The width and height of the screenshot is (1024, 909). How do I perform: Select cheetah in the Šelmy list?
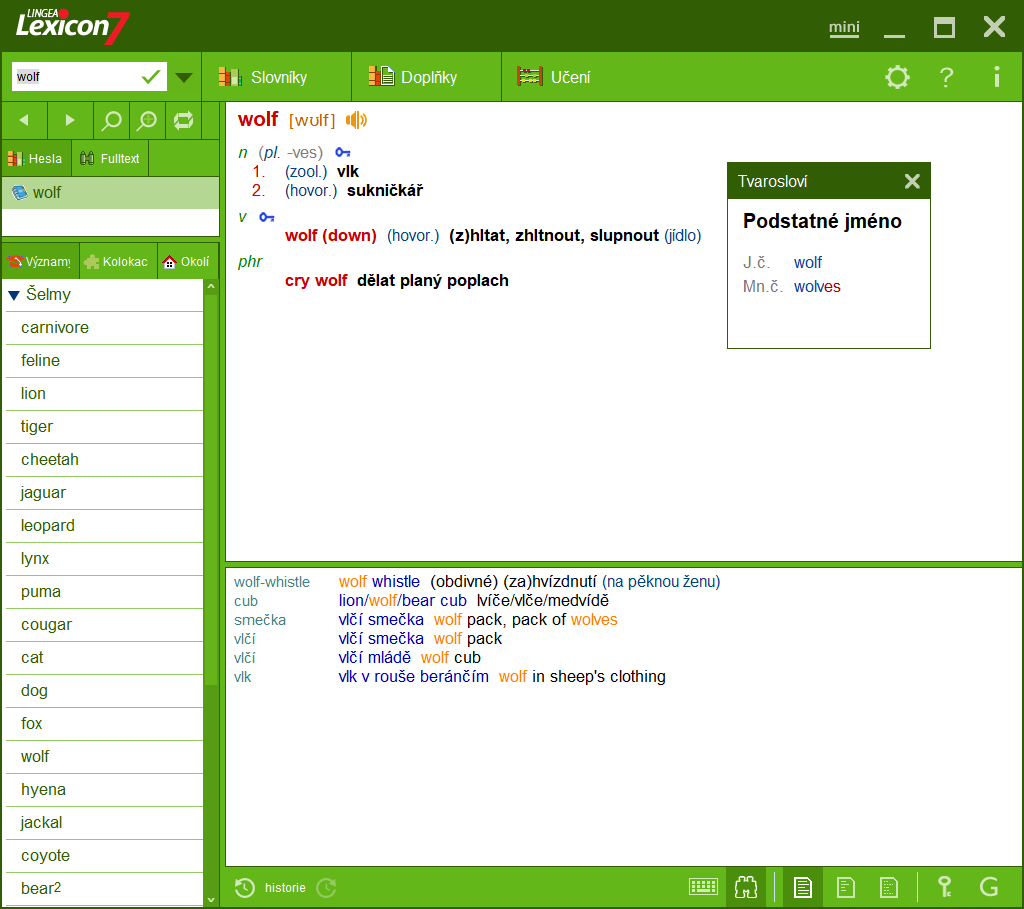point(104,460)
